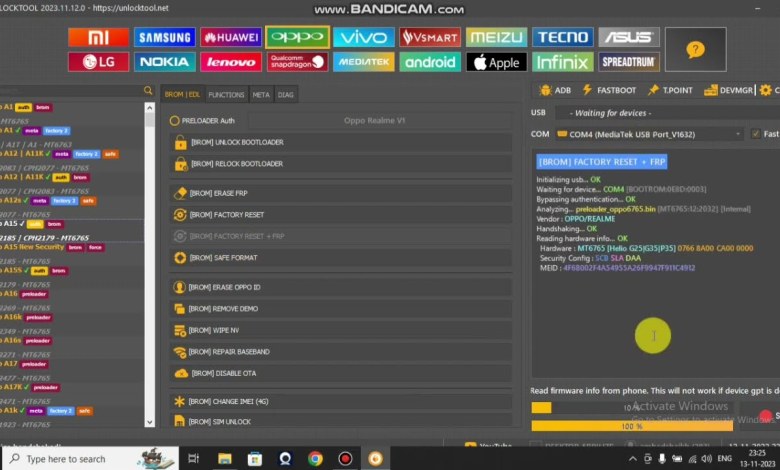Image resolution: width=780 pixels, height=470 pixels.
Task: Choose the Samsung brand tile
Action: (x=165, y=37)
